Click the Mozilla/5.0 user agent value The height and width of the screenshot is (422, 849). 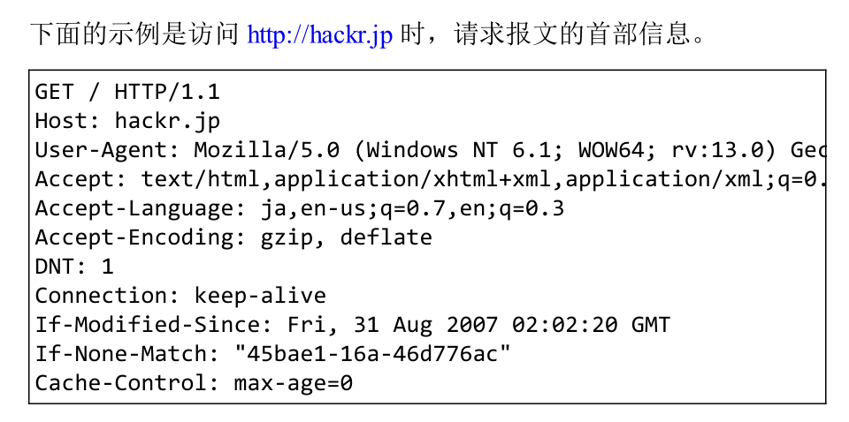pyautogui.click(x=267, y=150)
